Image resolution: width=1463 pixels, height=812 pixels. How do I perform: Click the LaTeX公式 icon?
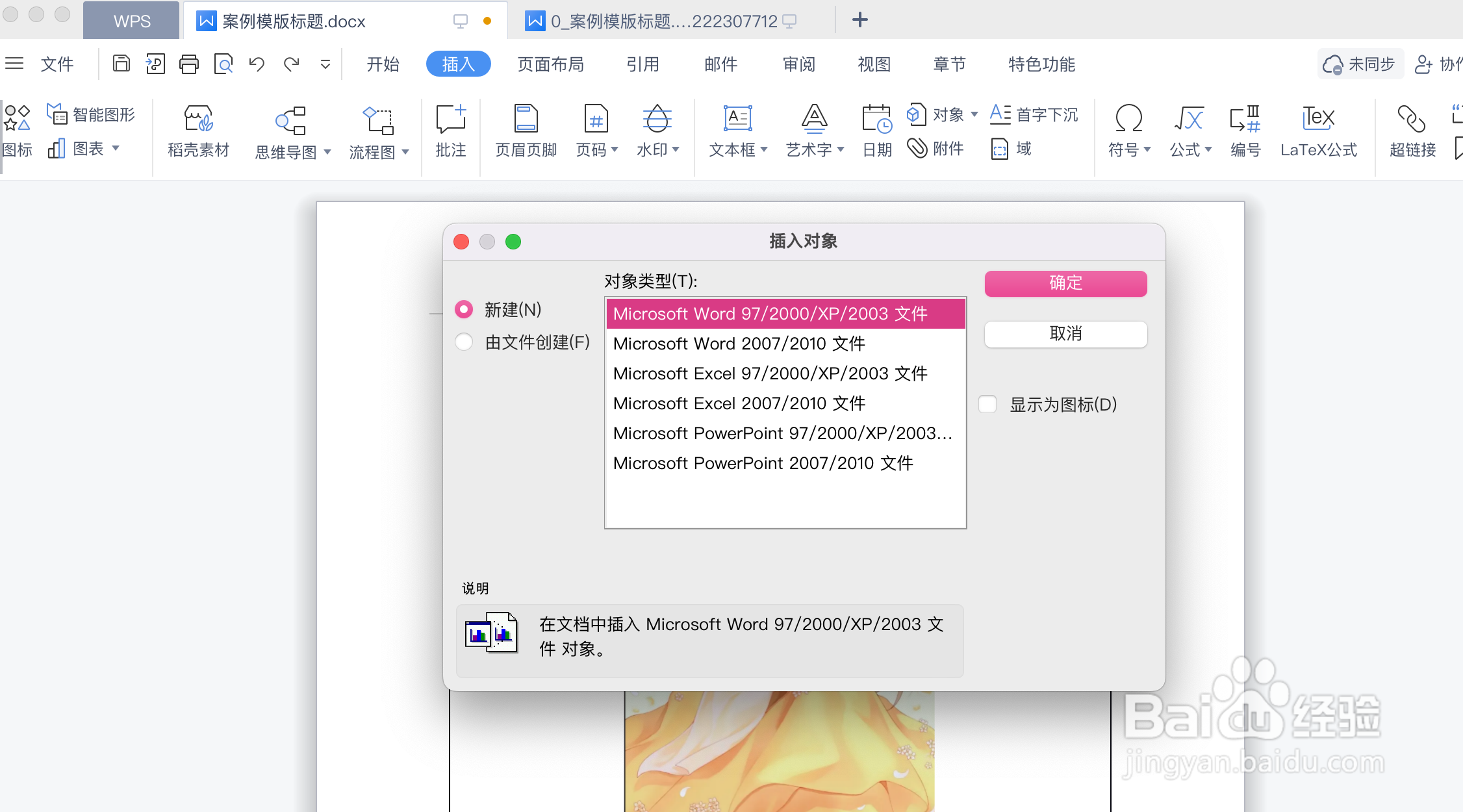(1318, 119)
